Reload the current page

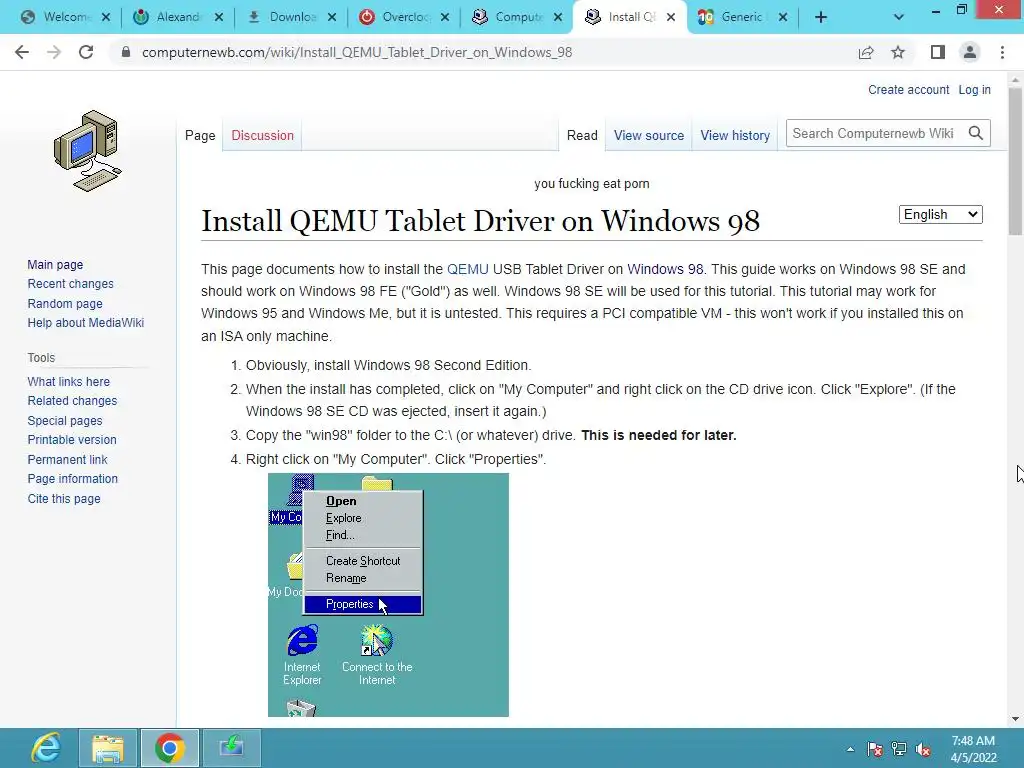point(86,52)
